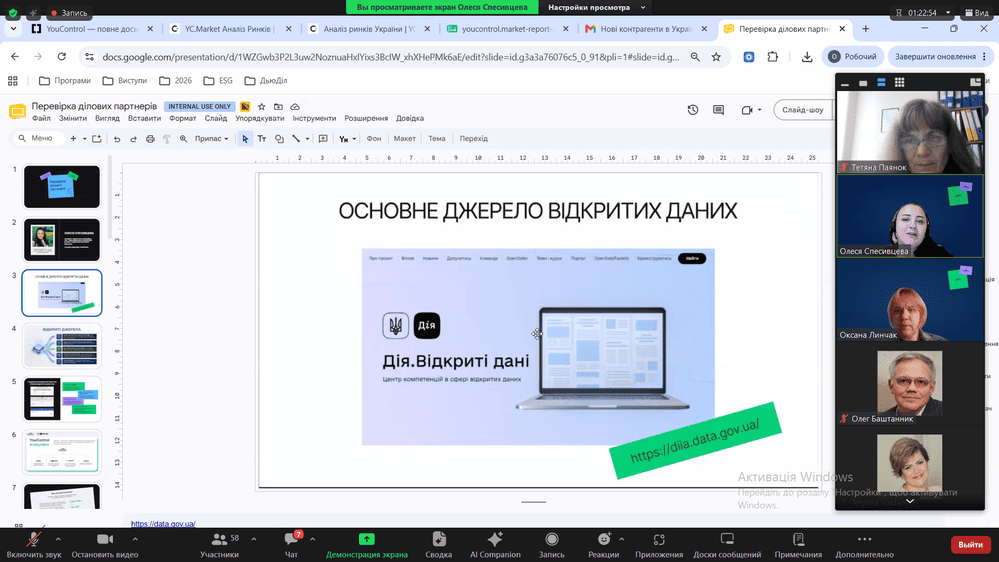Open the Упорядкувати menu
The image size is (999, 562).
[x=260, y=118]
